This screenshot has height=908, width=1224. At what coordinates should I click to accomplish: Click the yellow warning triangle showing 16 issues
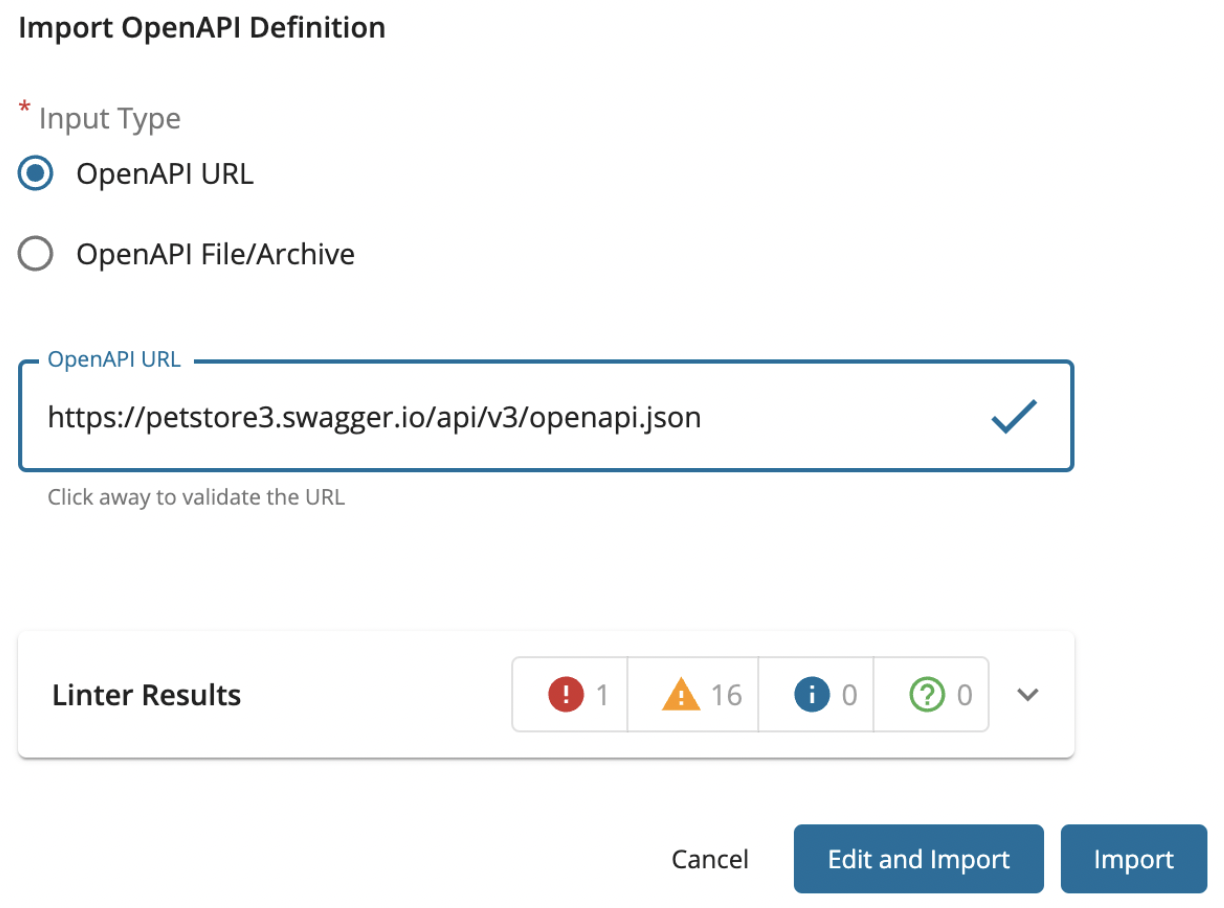pos(681,694)
